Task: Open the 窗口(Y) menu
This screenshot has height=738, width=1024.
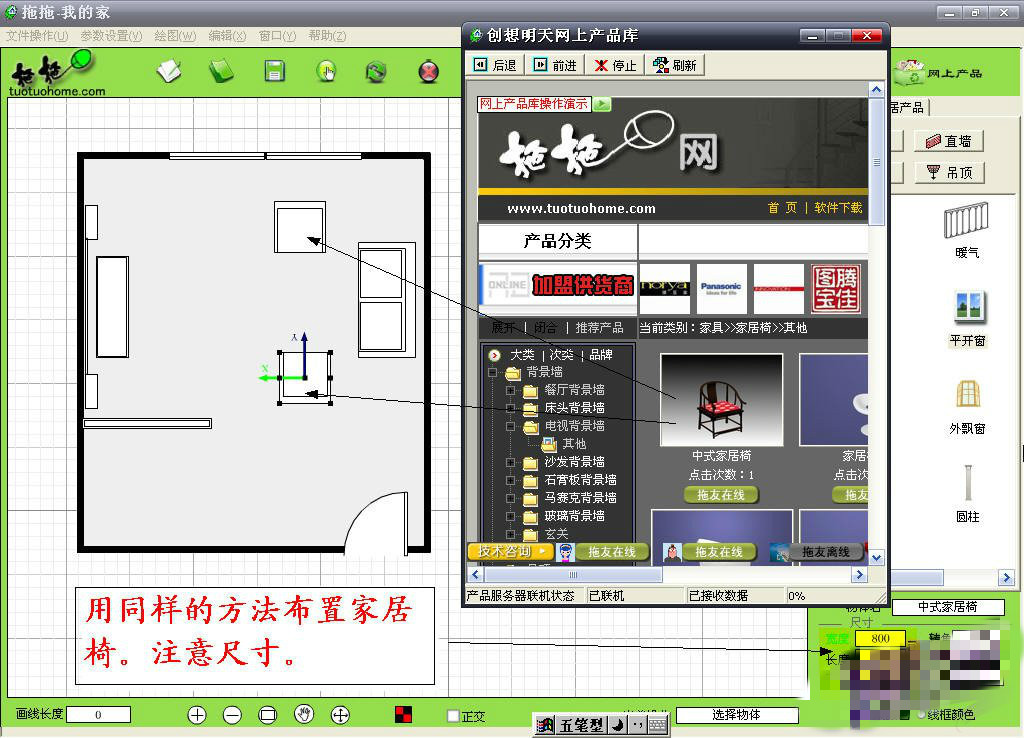Action: point(278,36)
